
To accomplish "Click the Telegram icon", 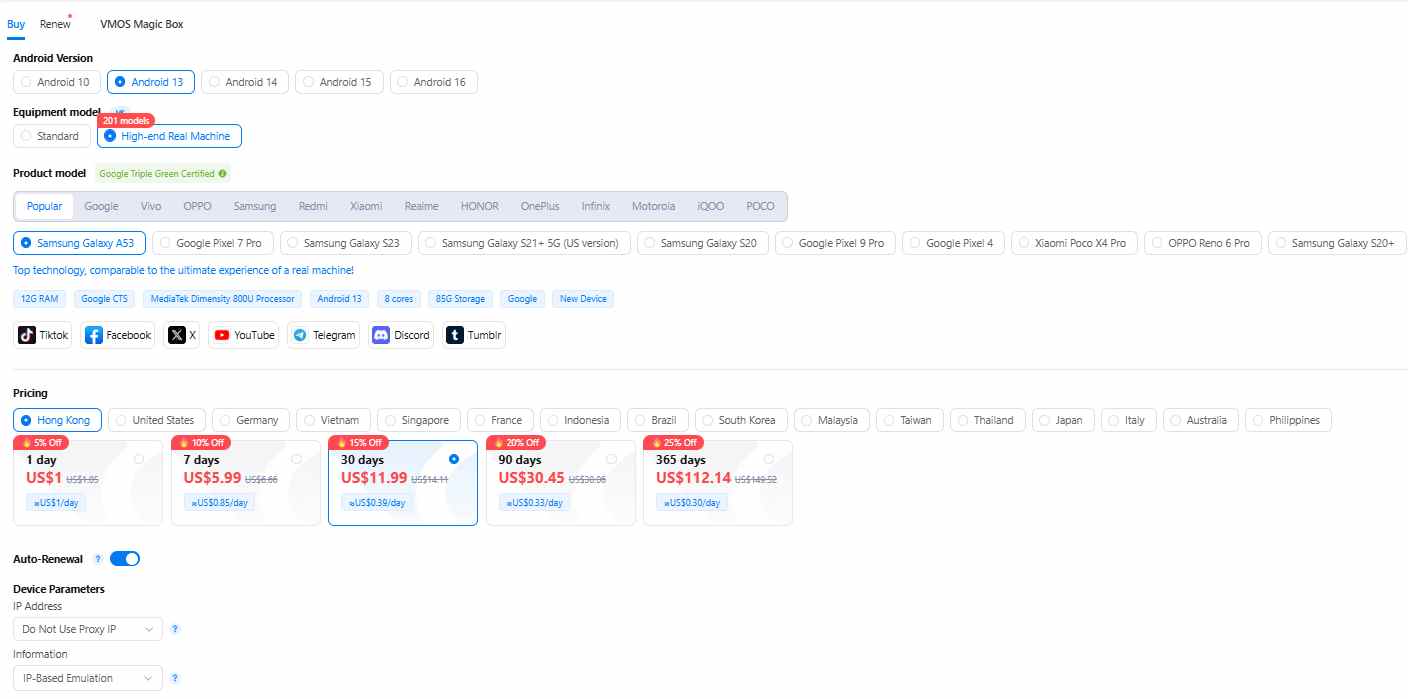I will [x=299, y=334].
